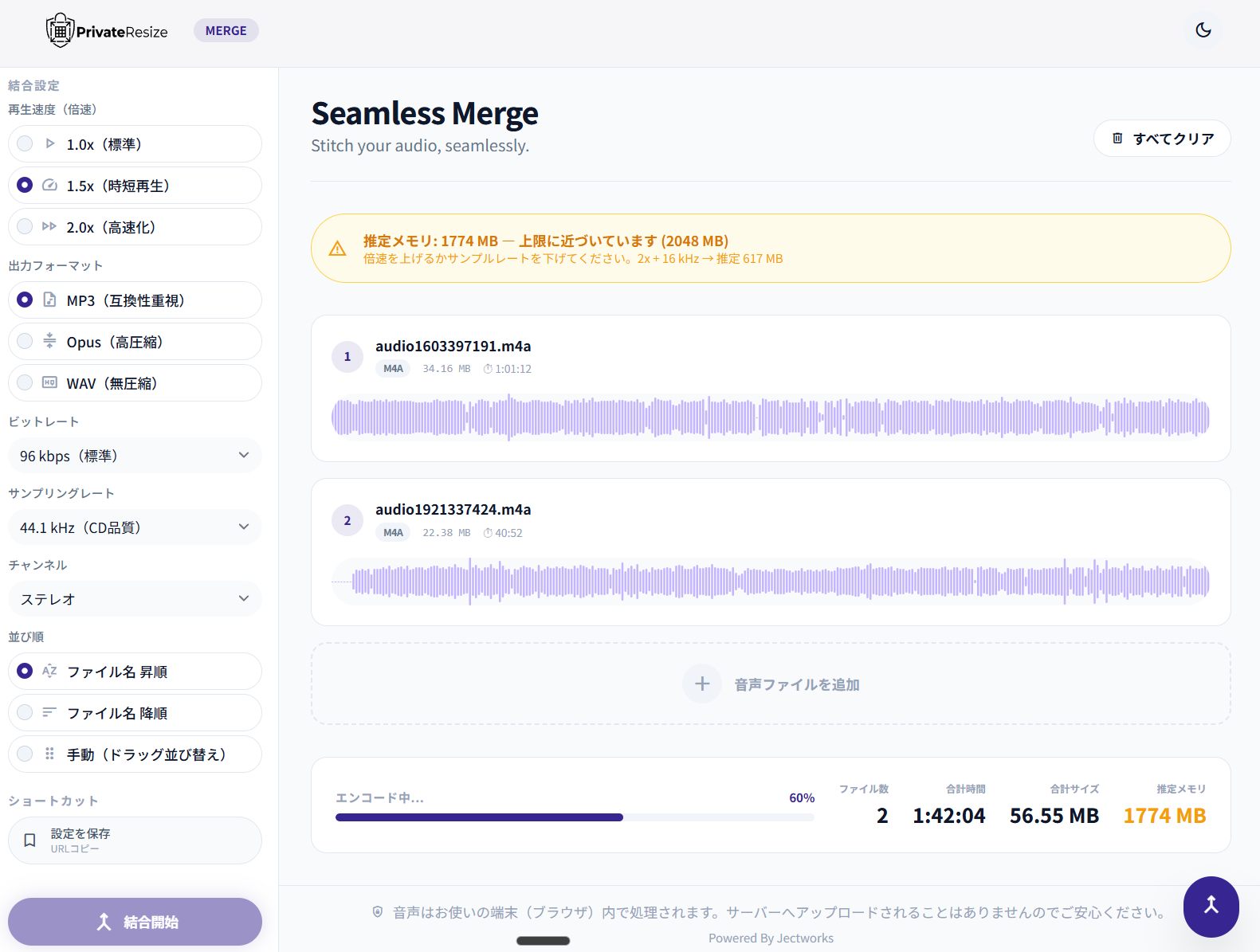Viewport: 1260px width, 952px height.
Task: Click the Opus compression icon
Action: pyautogui.click(x=49, y=341)
